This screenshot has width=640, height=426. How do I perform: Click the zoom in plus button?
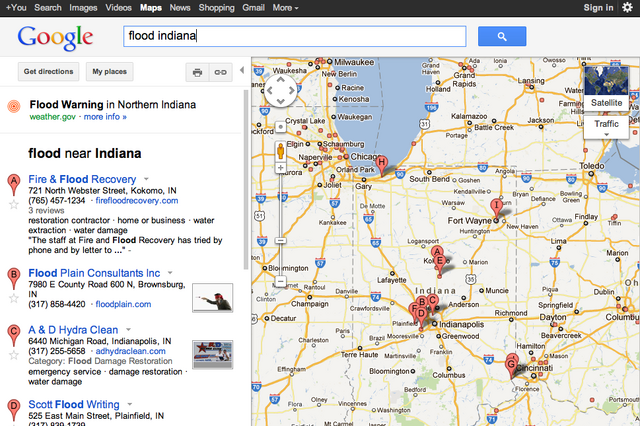point(280,168)
